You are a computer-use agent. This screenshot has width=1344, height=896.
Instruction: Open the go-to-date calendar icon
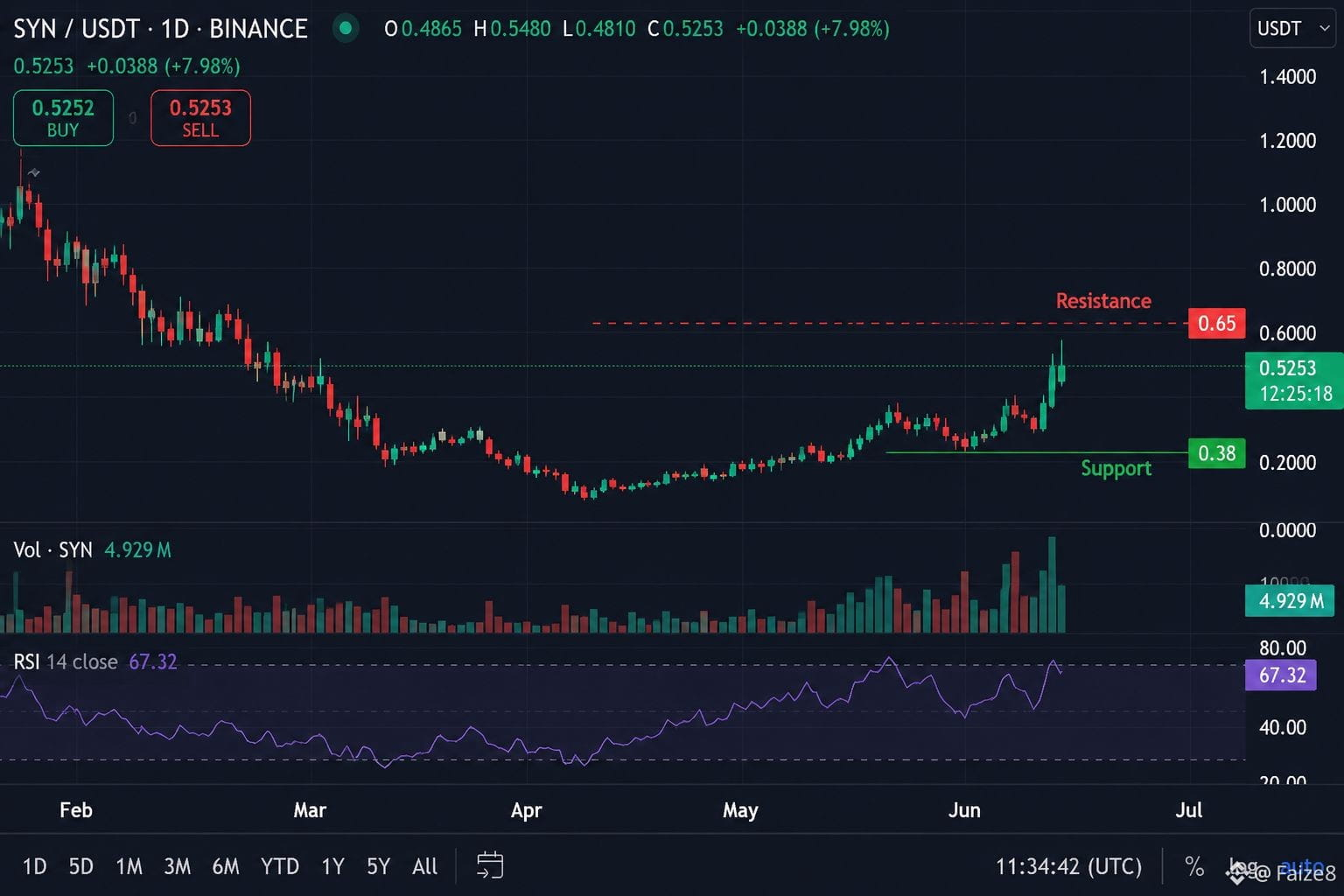coord(490,865)
